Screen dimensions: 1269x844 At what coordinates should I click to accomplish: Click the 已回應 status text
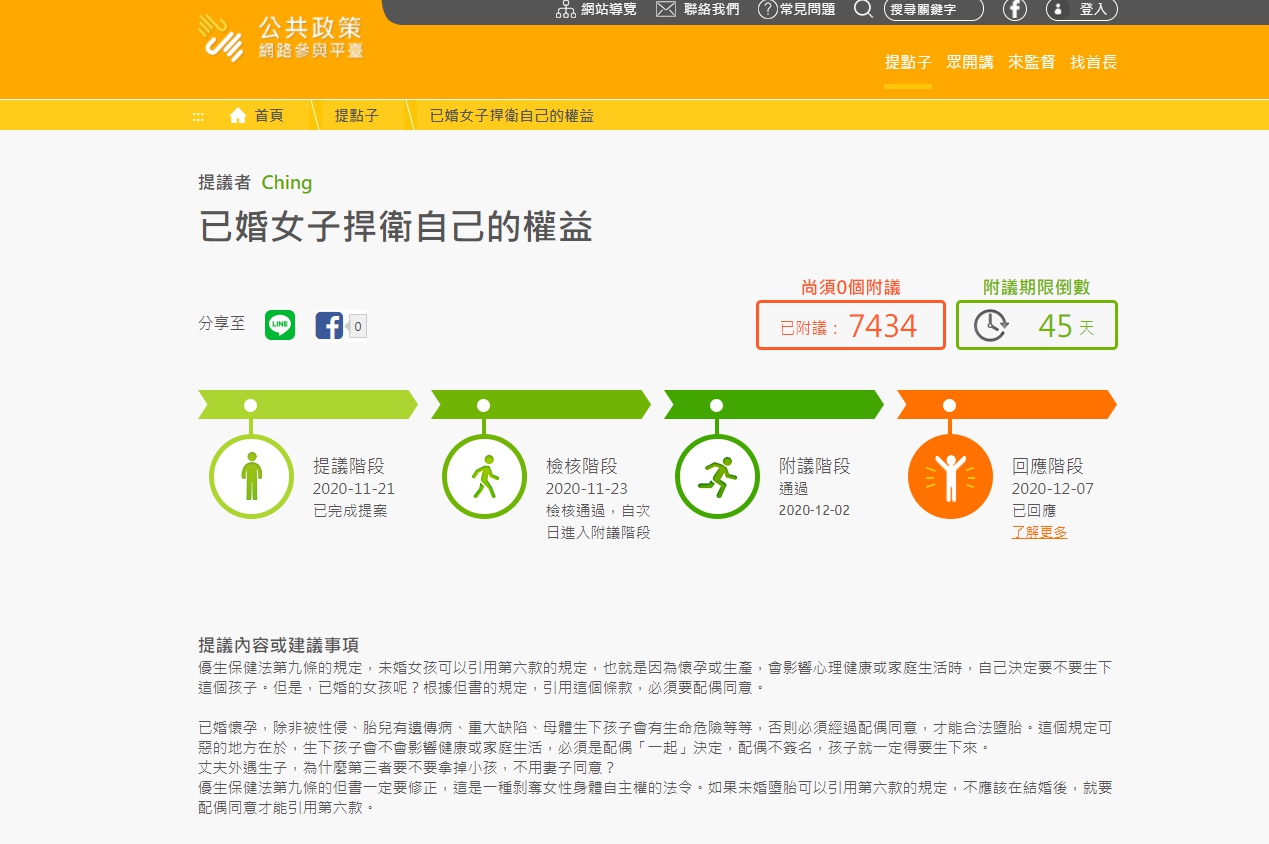point(1034,511)
